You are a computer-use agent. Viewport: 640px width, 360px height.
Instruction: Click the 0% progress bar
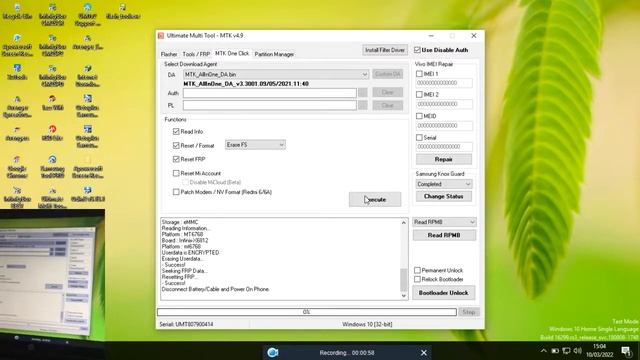pos(307,312)
